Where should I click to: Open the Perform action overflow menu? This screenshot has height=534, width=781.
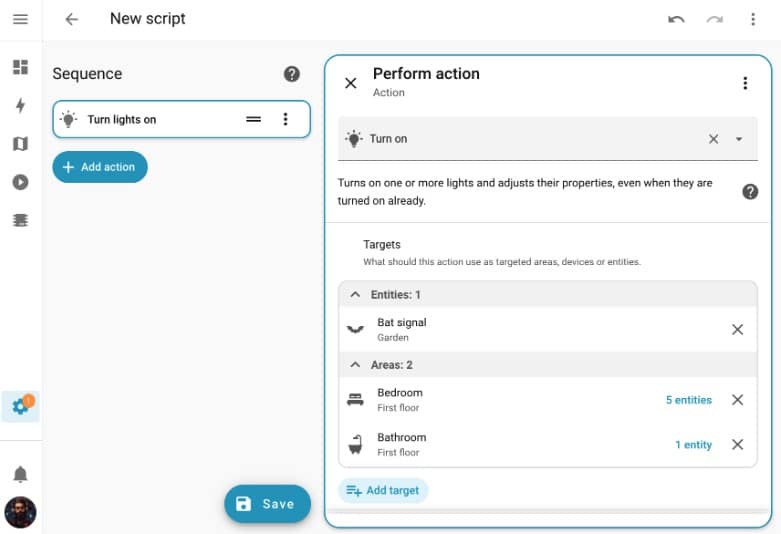point(745,83)
